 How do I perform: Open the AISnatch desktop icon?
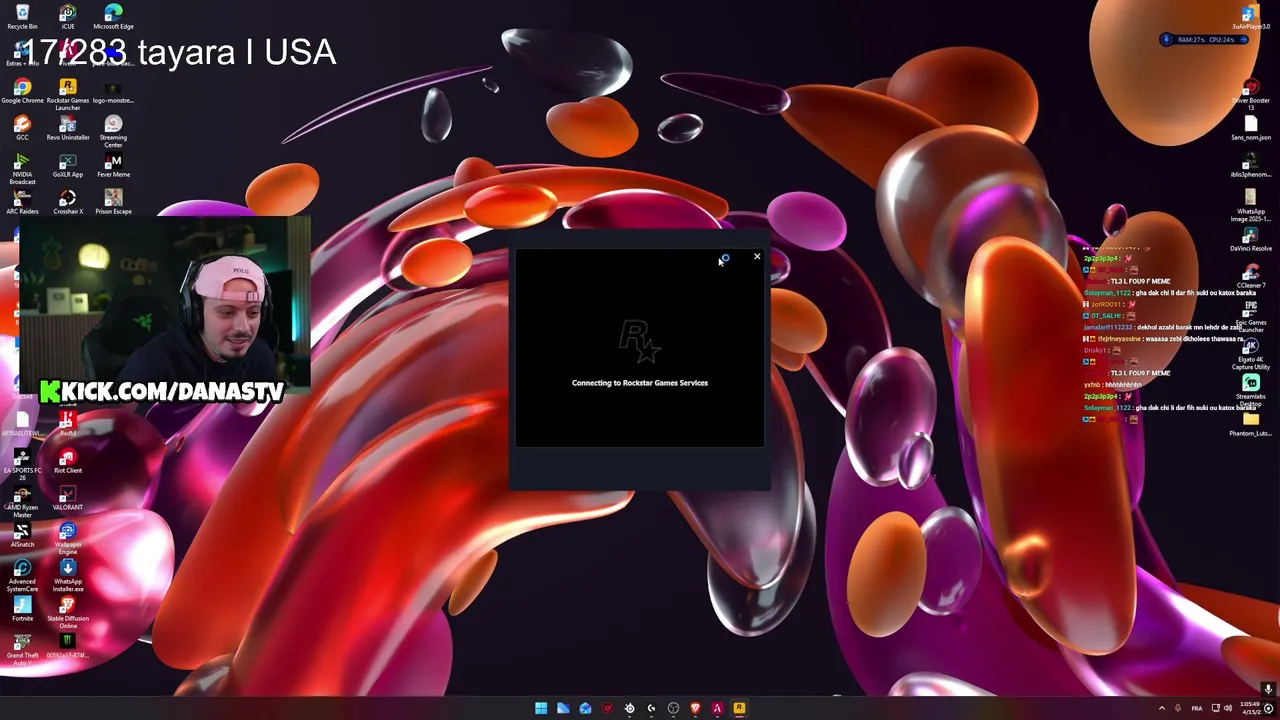tap(22, 535)
